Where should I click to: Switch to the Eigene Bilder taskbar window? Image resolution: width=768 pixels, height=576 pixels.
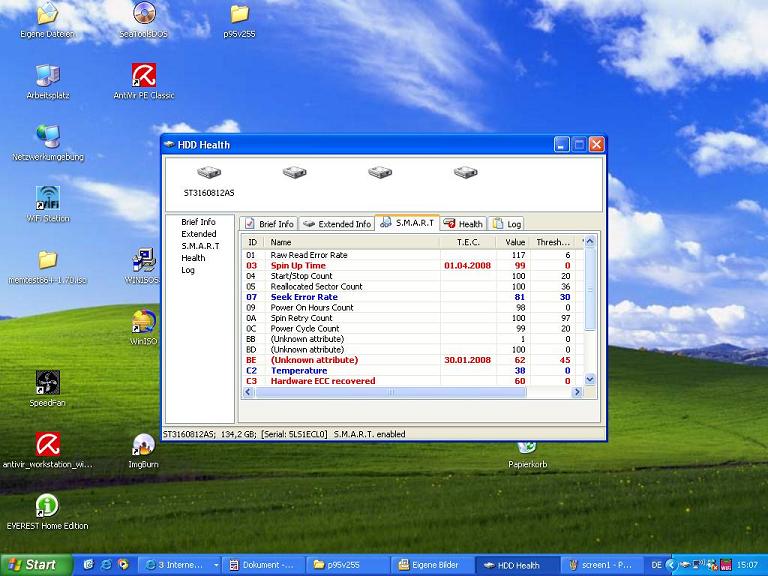(x=433, y=565)
